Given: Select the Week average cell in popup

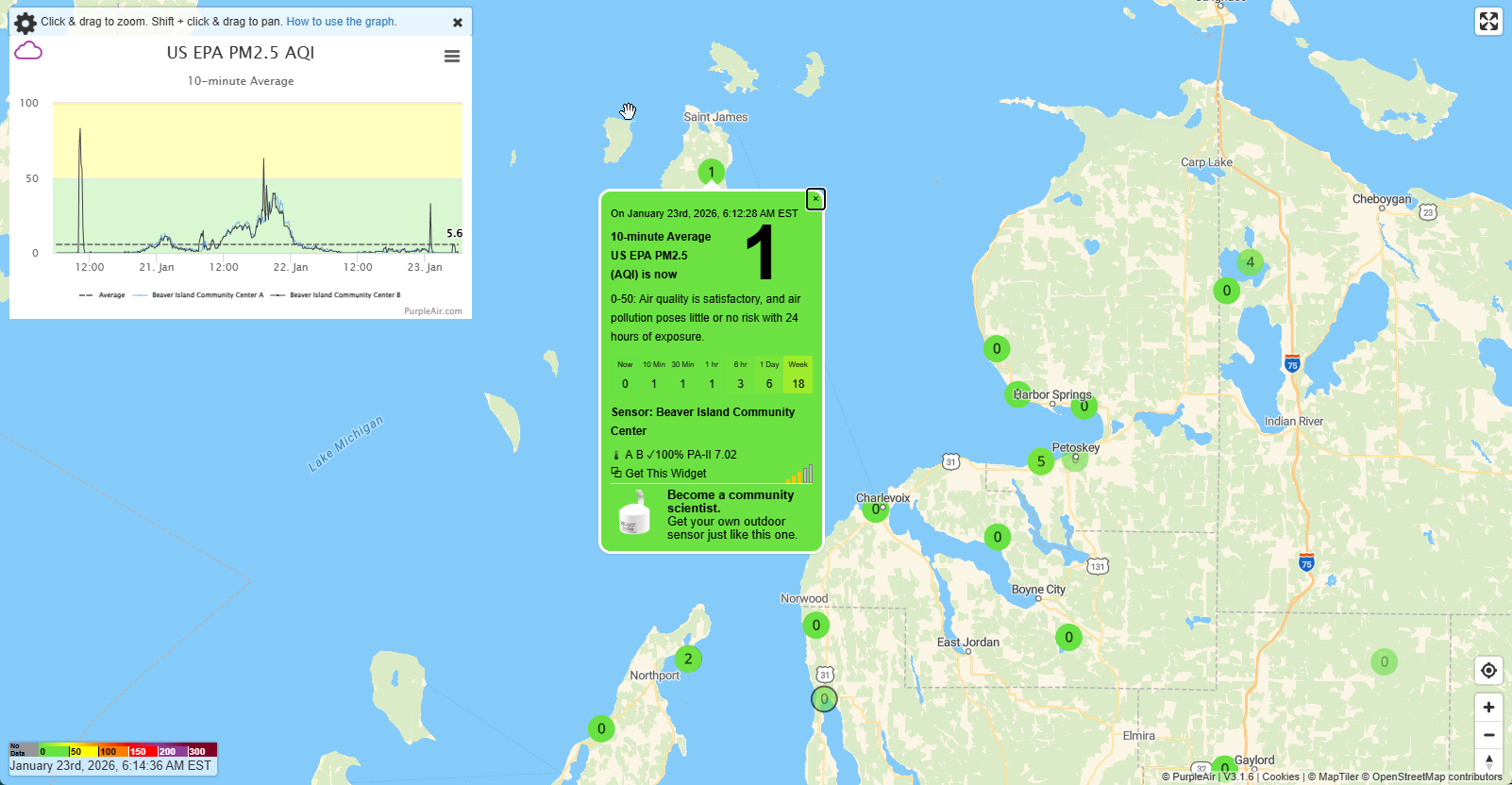Looking at the screenshot, I should click(x=798, y=376).
